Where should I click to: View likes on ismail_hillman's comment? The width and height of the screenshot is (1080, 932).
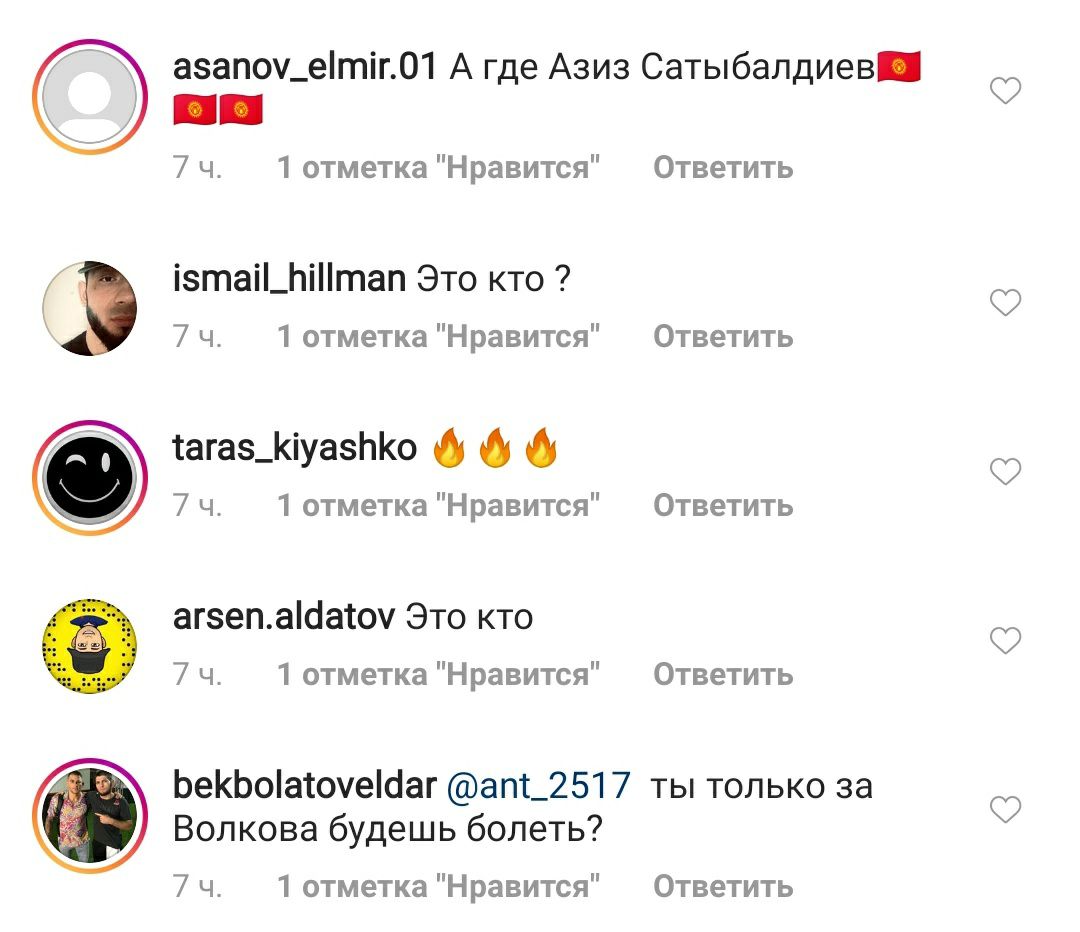click(438, 336)
